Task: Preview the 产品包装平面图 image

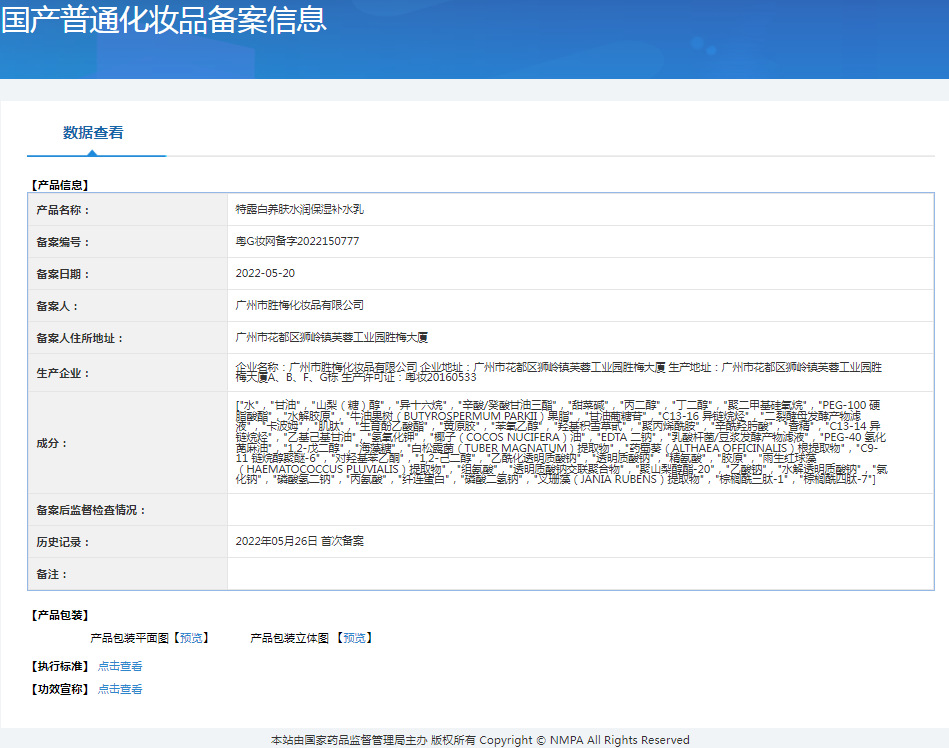Action: point(191,638)
